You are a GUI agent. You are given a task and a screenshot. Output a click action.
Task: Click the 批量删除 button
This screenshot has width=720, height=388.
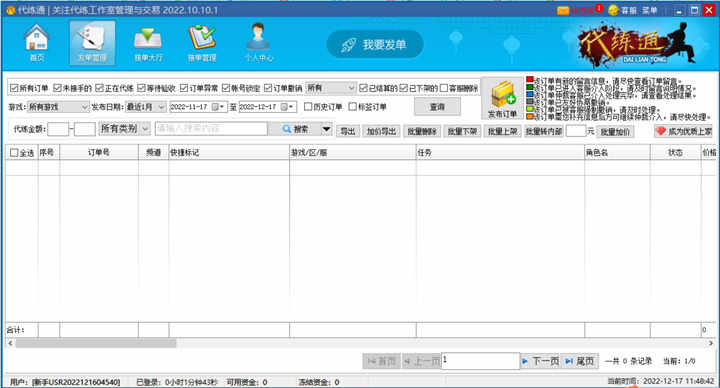[422, 131]
